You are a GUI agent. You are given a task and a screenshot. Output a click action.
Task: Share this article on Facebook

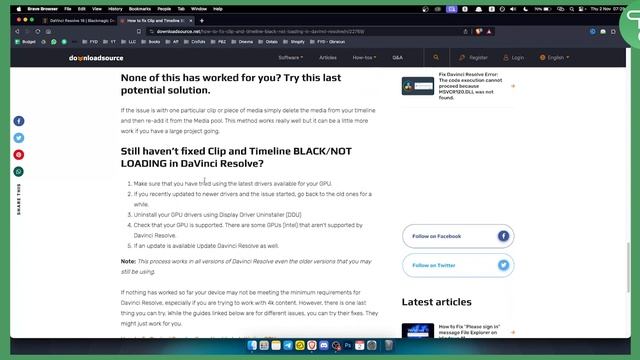coord(19,121)
